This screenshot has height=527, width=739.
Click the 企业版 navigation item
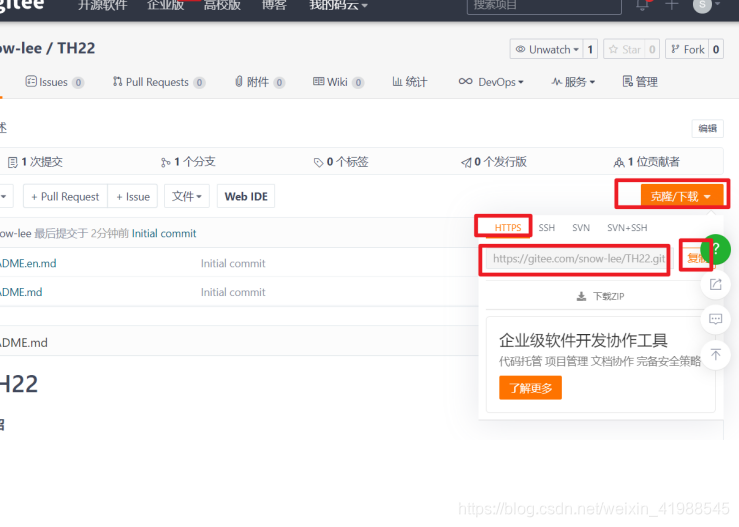pos(165,6)
